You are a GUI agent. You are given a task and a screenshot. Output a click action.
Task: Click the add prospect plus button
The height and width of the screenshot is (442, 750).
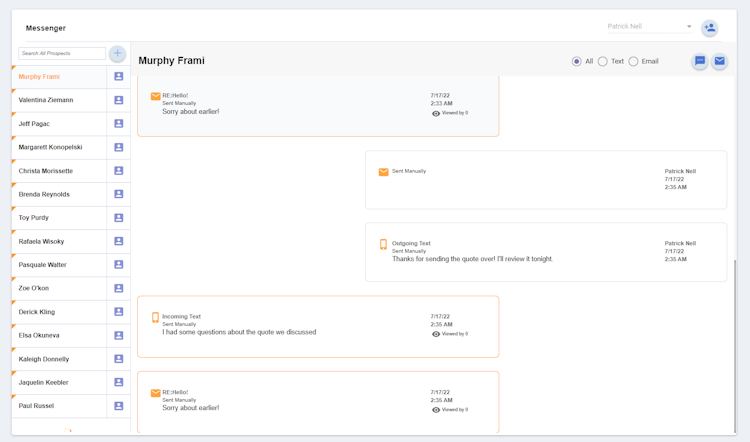click(117, 53)
